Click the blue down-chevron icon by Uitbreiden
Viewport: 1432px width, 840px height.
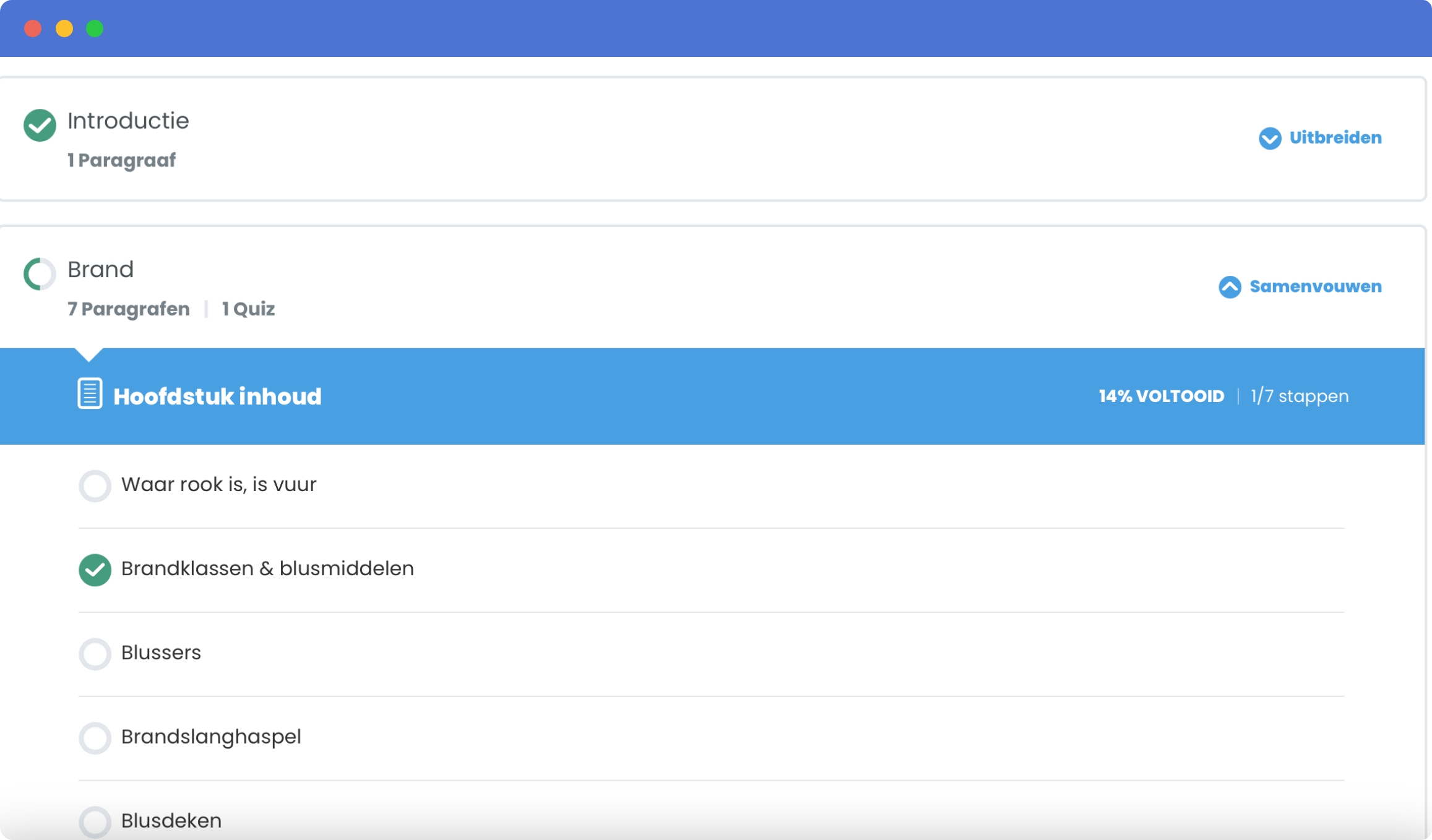pyautogui.click(x=1270, y=138)
